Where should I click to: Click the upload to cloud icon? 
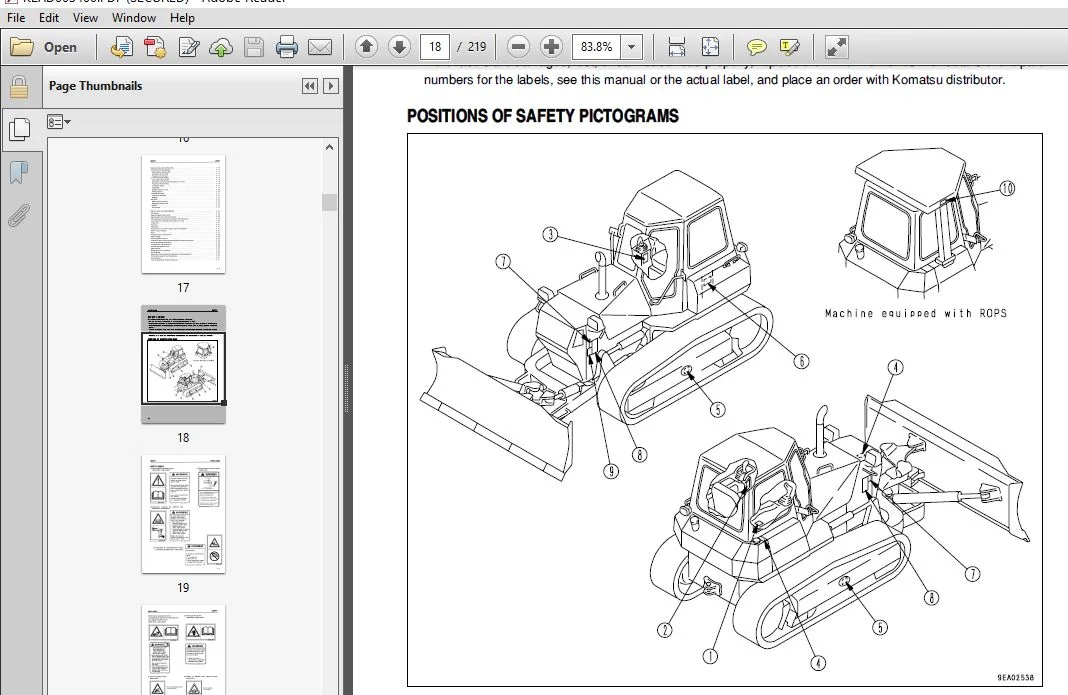221,47
